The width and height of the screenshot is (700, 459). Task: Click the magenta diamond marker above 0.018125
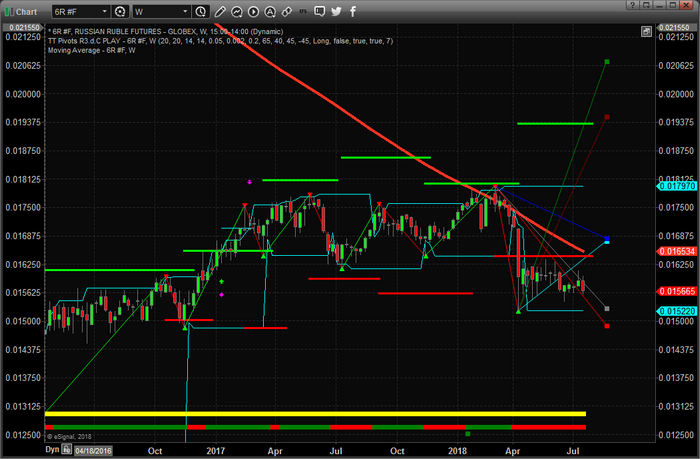coord(249,182)
